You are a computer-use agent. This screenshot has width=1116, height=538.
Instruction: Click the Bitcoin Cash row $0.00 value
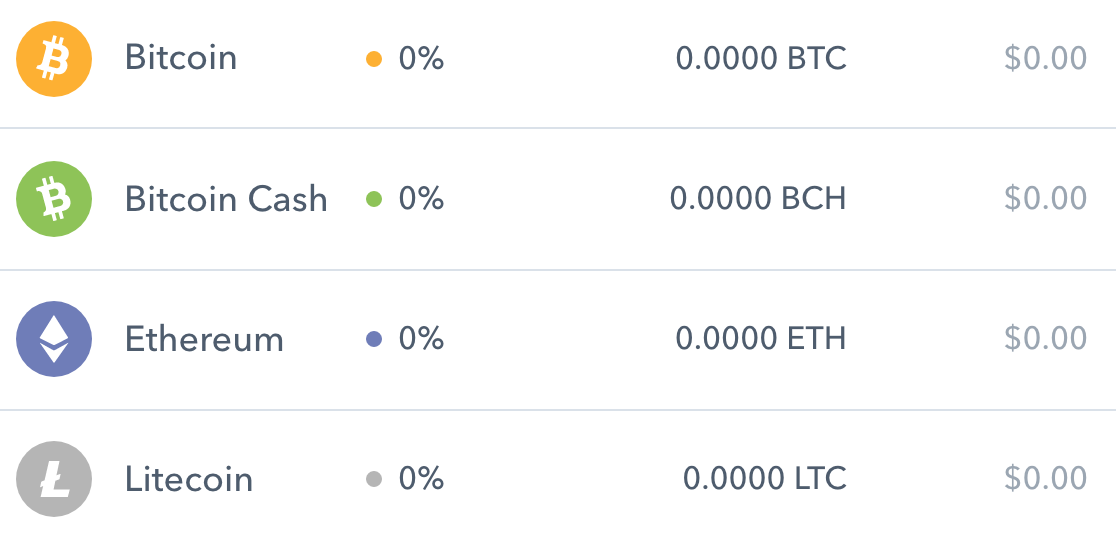coord(1045,199)
